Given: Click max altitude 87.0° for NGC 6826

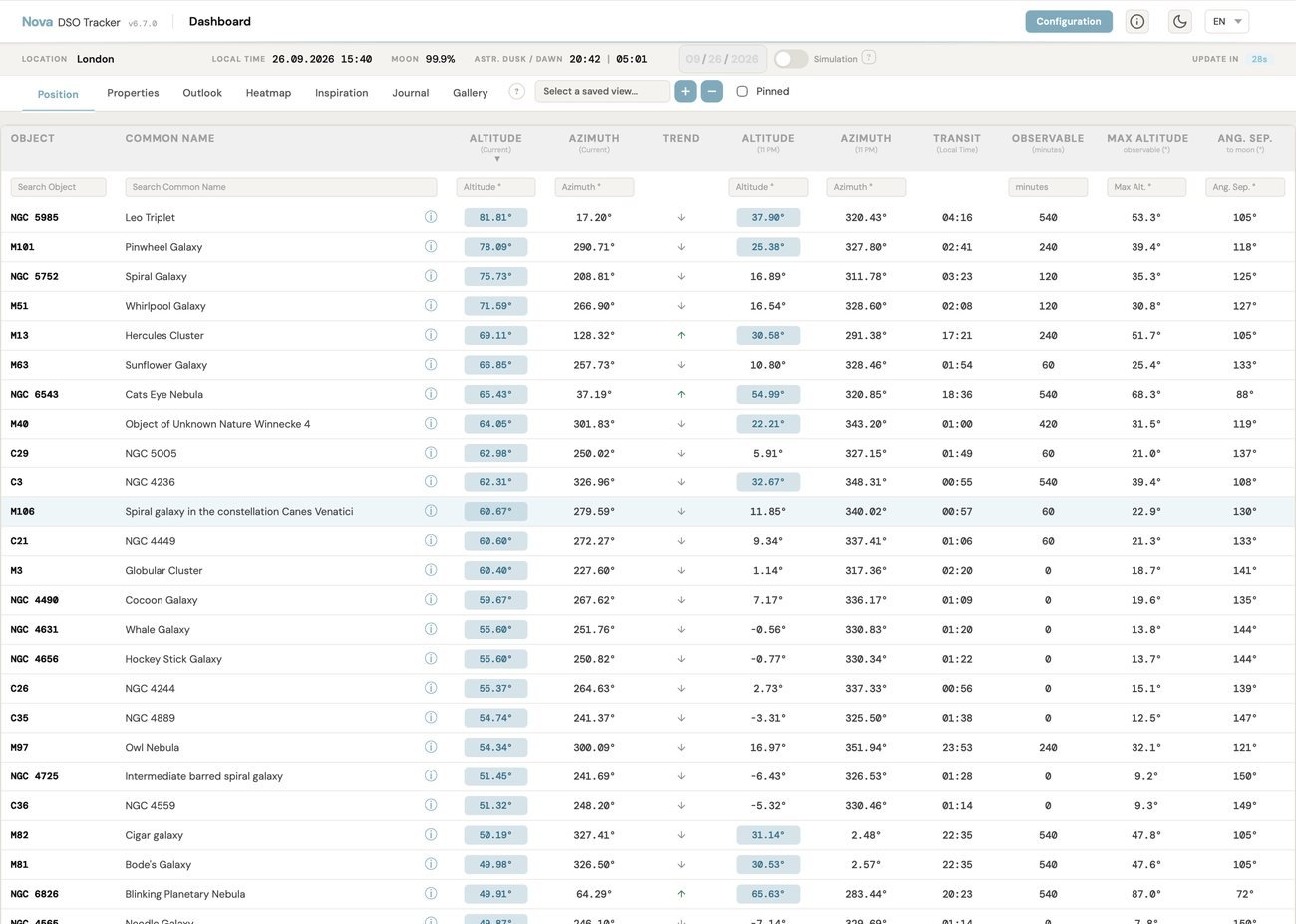Looking at the screenshot, I should [1146, 894].
